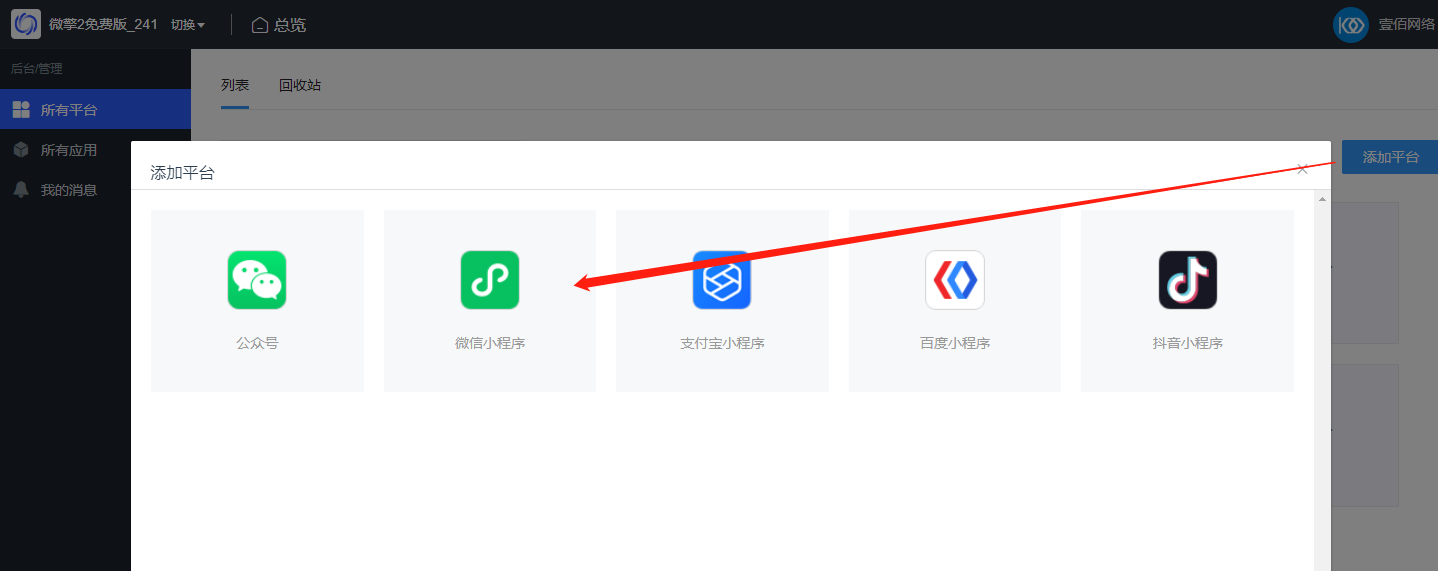Open 所有应用 in sidebar
The height and width of the screenshot is (571, 1438).
[x=95, y=150]
